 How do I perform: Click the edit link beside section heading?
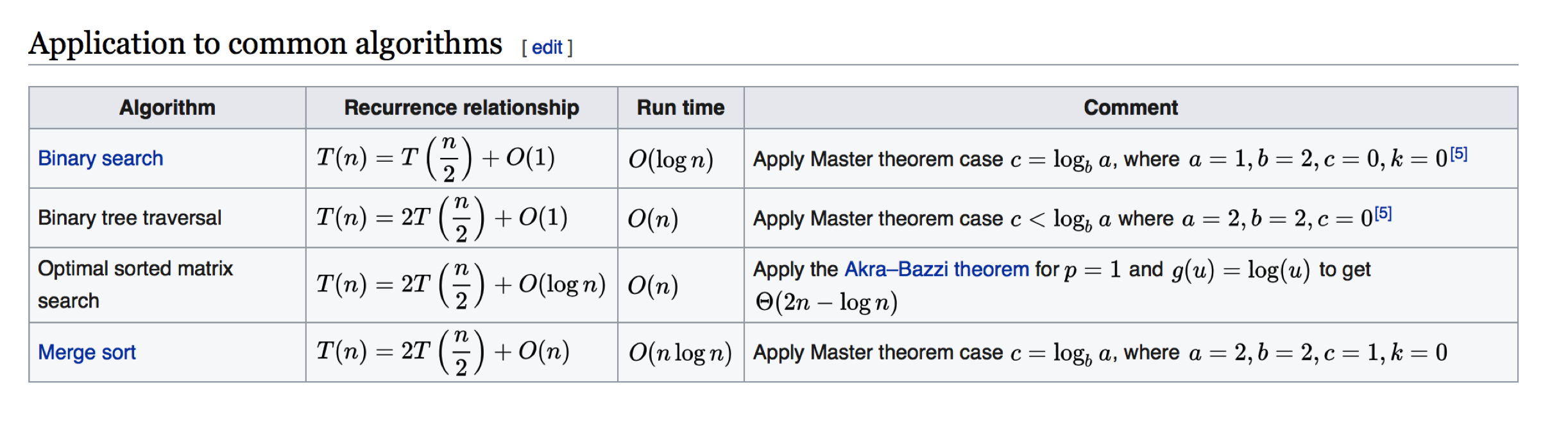(547, 47)
